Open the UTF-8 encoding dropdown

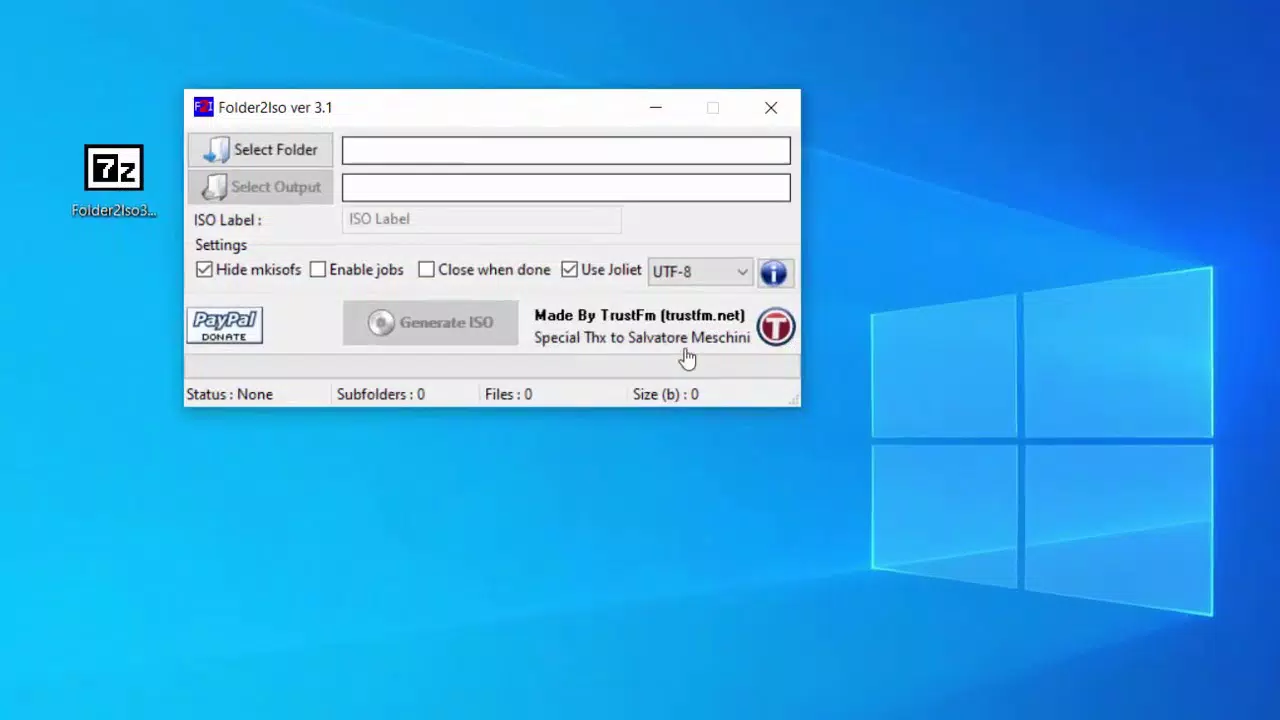pos(700,271)
